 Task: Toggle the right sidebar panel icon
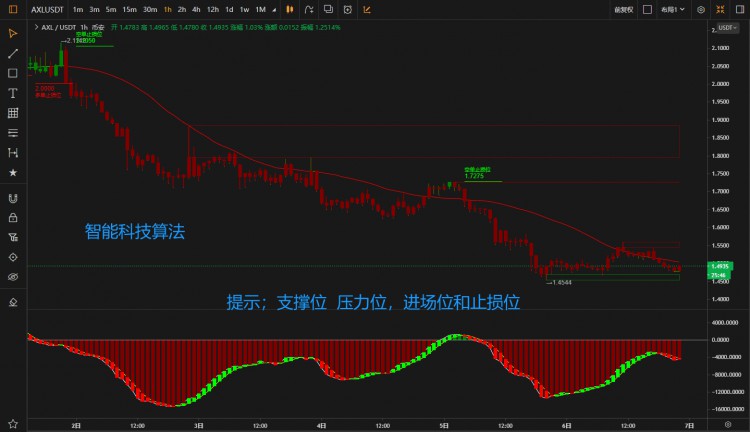pos(739,10)
